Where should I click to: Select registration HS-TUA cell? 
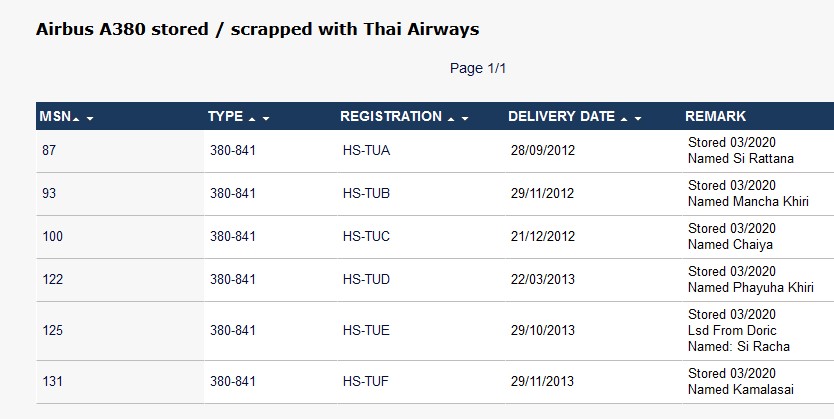pos(366,150)
